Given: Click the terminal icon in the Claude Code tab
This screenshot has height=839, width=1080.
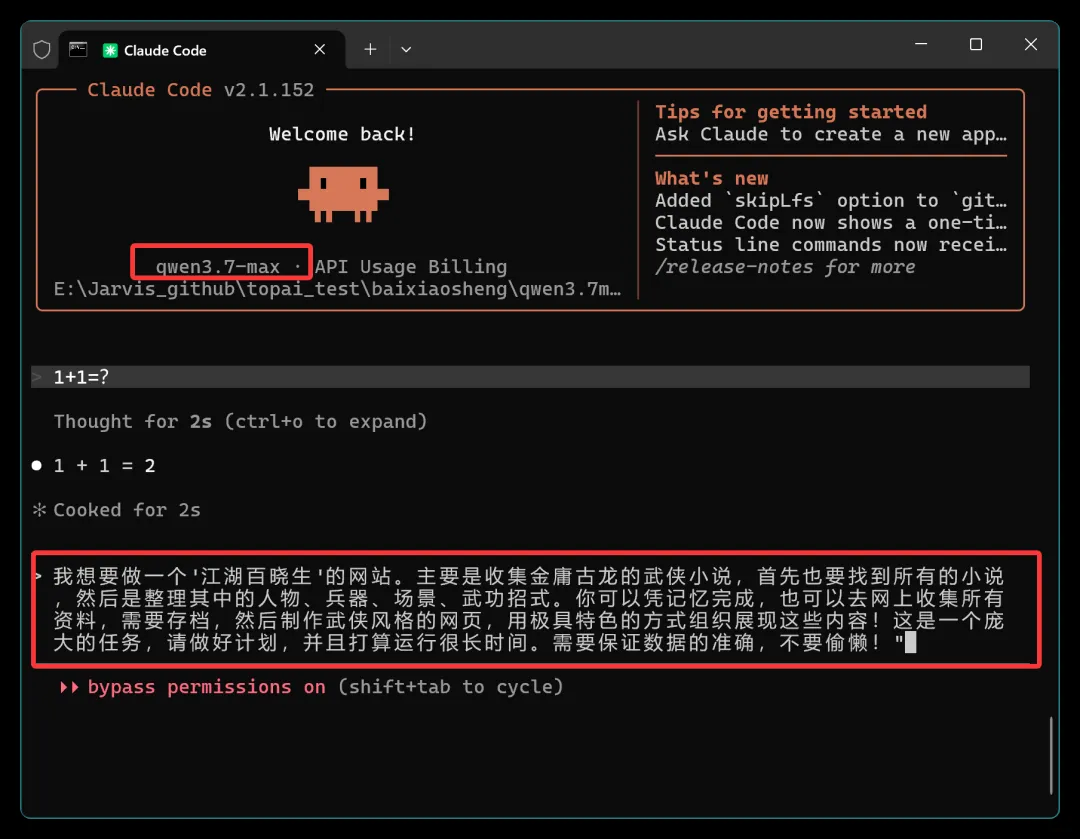Looking at the screenshot, I should tap(78, 50).
